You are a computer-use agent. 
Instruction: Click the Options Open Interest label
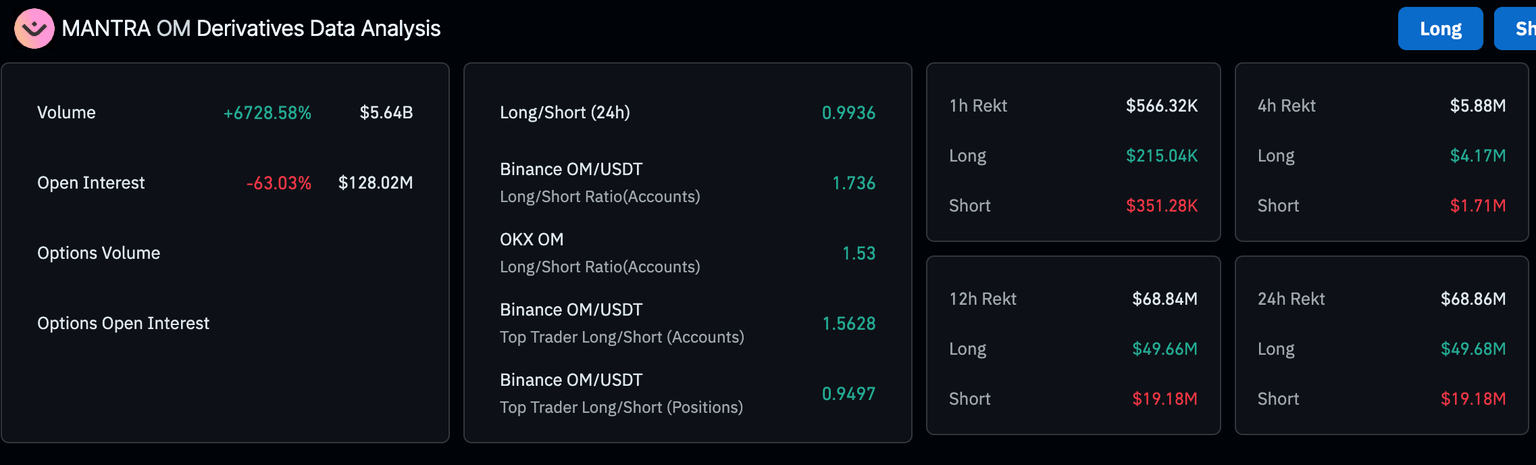(x=123, y=323)
